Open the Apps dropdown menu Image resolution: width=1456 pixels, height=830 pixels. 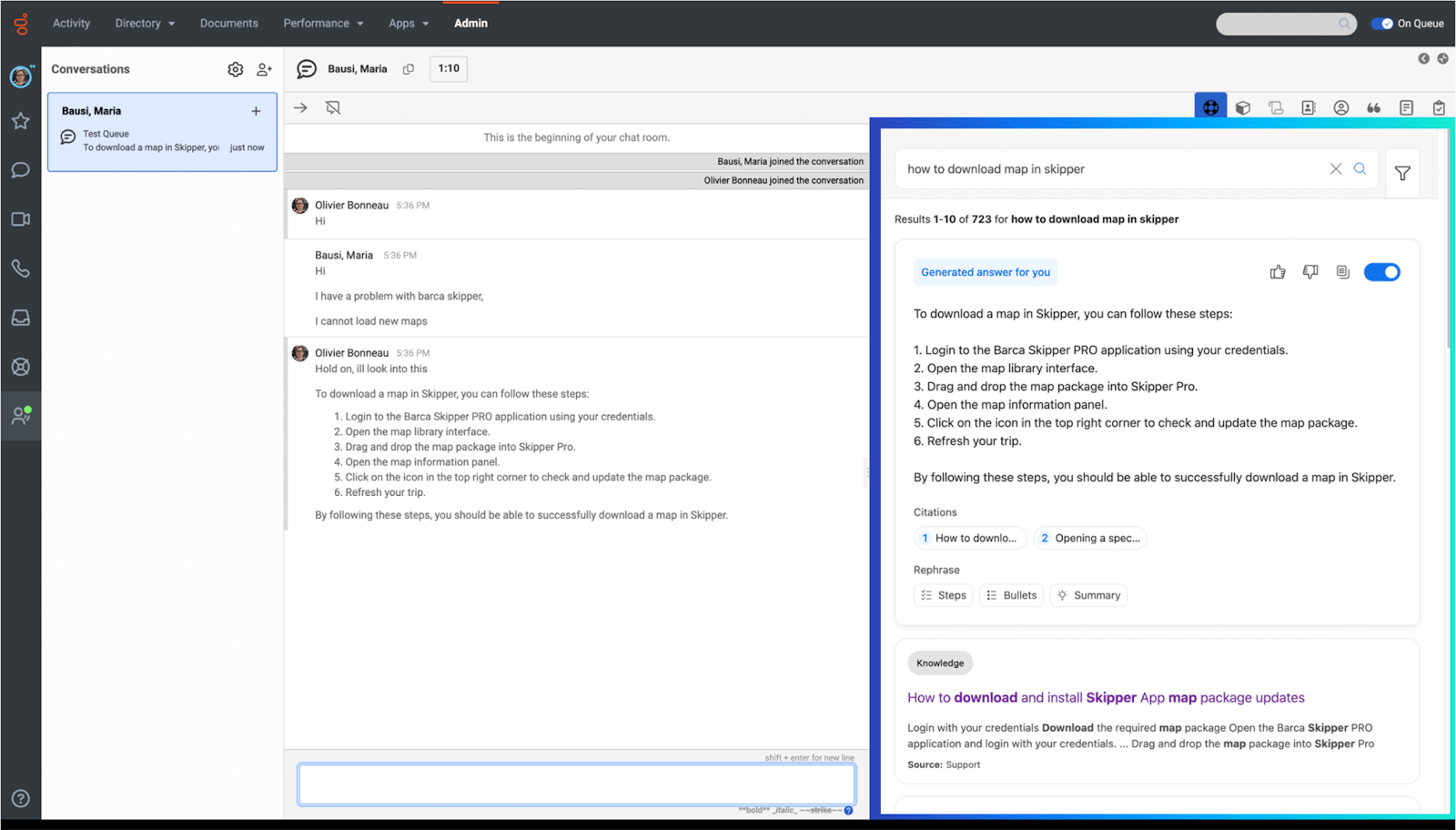pyautogui.click(x=409, y=24)
